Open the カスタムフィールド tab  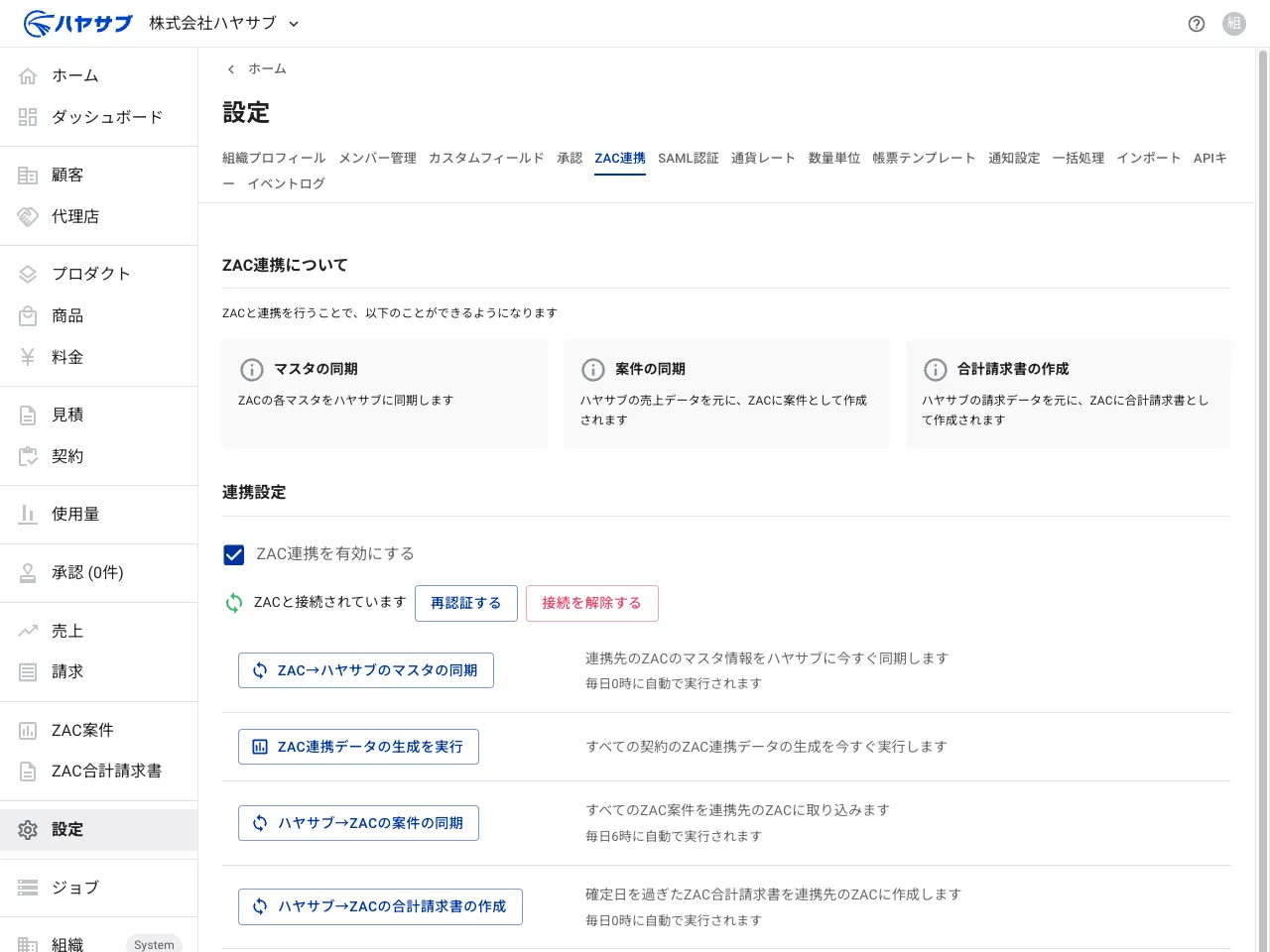486,158
